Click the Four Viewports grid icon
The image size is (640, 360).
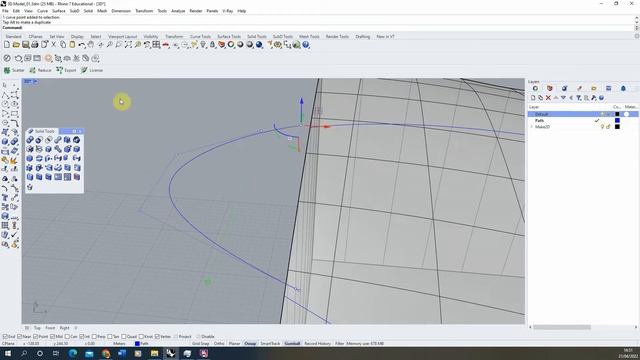point(156,45)
